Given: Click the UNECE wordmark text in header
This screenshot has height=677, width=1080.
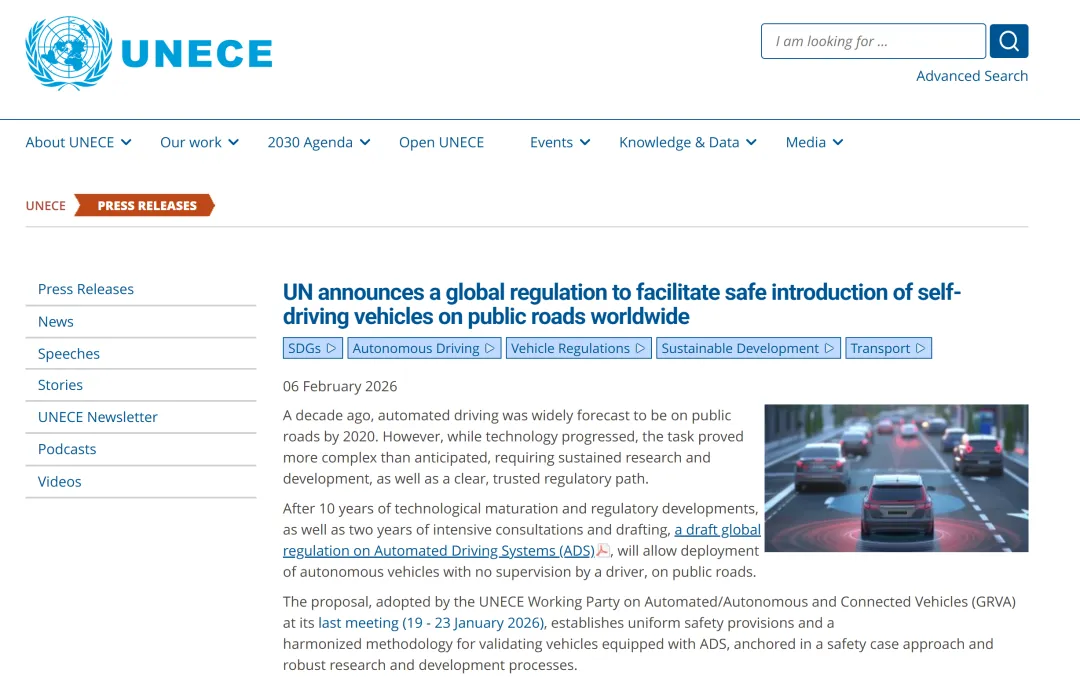Looking at the screenshot, I should (197, 54).
